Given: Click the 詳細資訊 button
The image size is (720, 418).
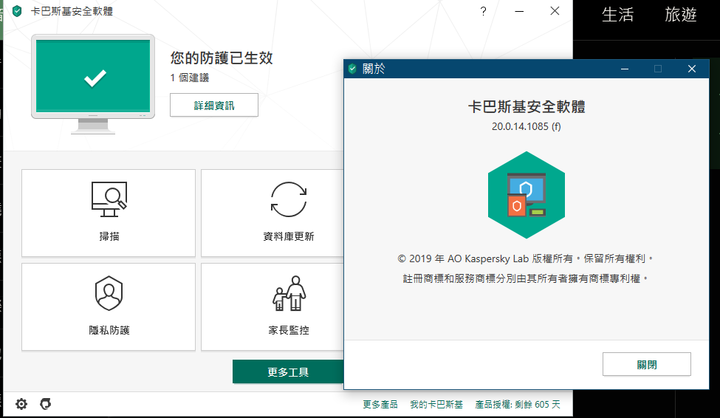Looking at the screenshot, I should click(x=214, y=105).
